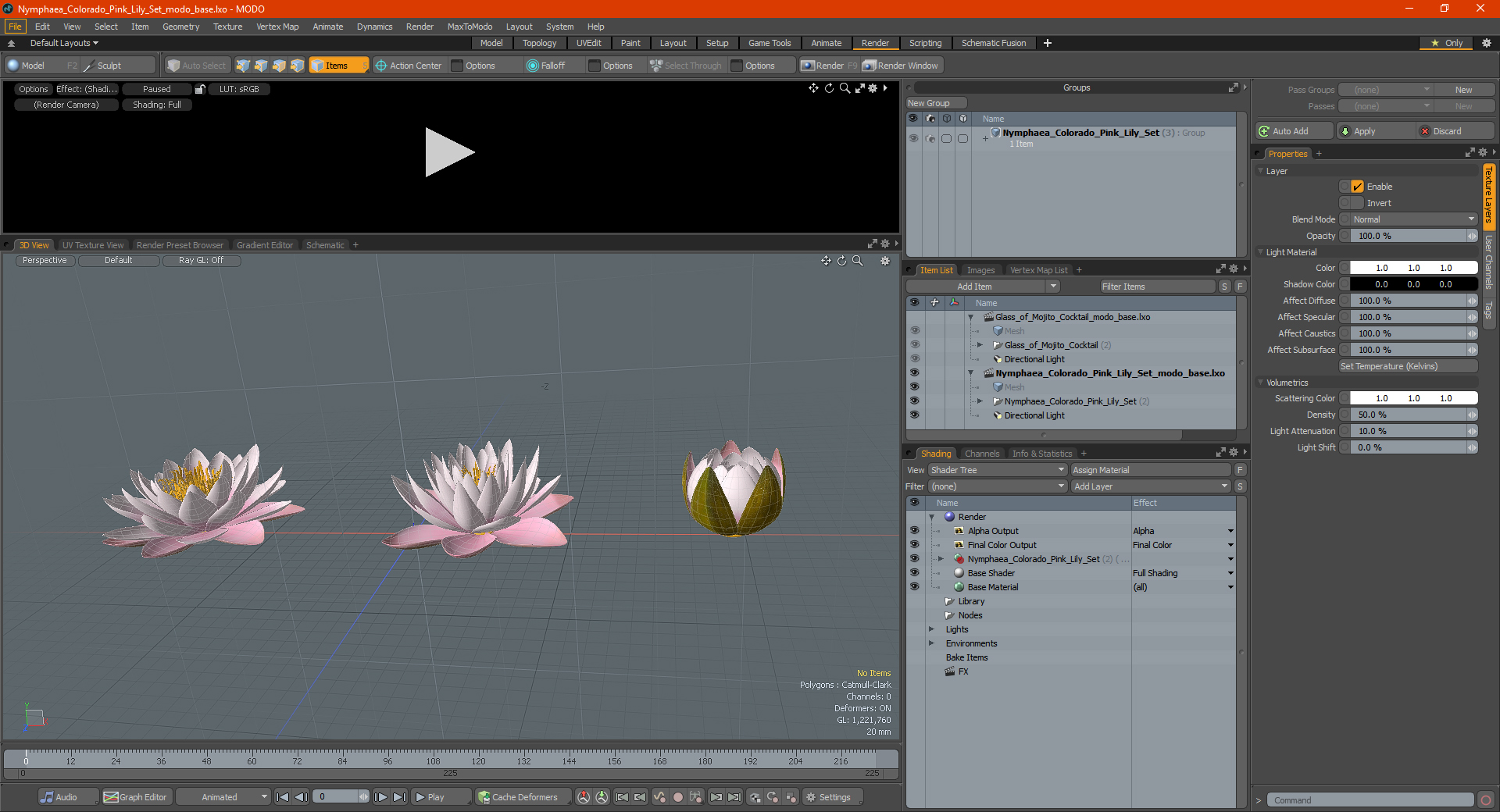Switch to UV Texture View tab
This screenshot has width=1500, height=812.
point(93,245)
